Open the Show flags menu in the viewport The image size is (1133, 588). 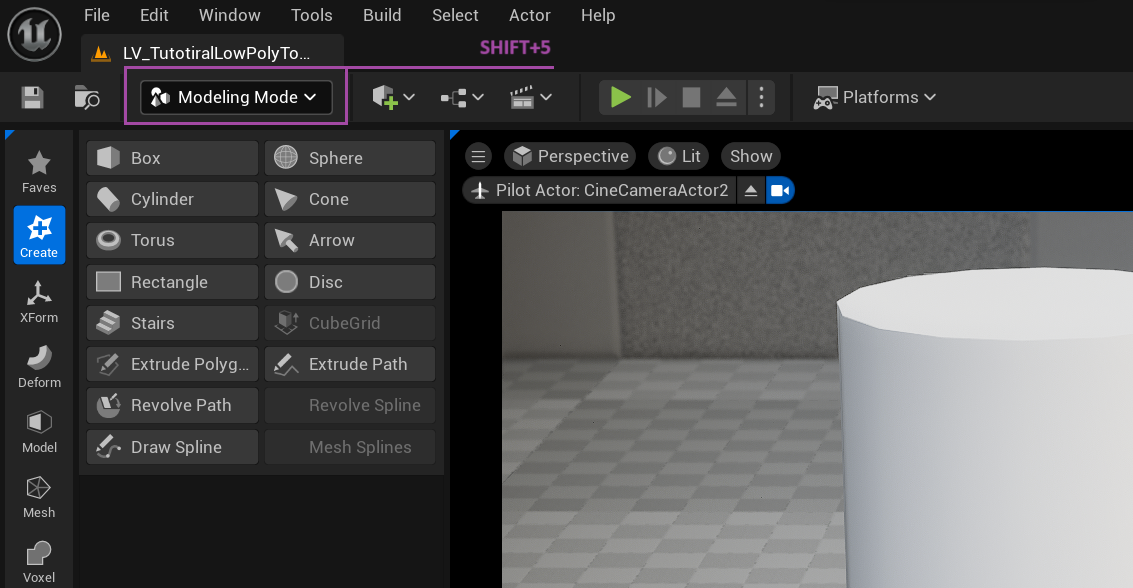750,156
